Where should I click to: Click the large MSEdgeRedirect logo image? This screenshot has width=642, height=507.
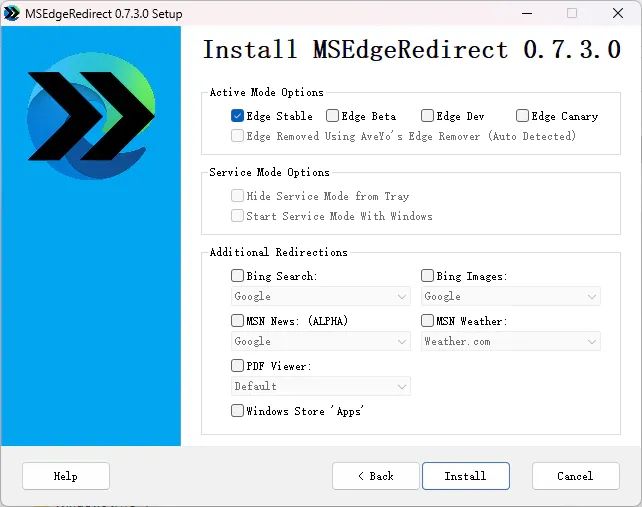click(91, 116)
